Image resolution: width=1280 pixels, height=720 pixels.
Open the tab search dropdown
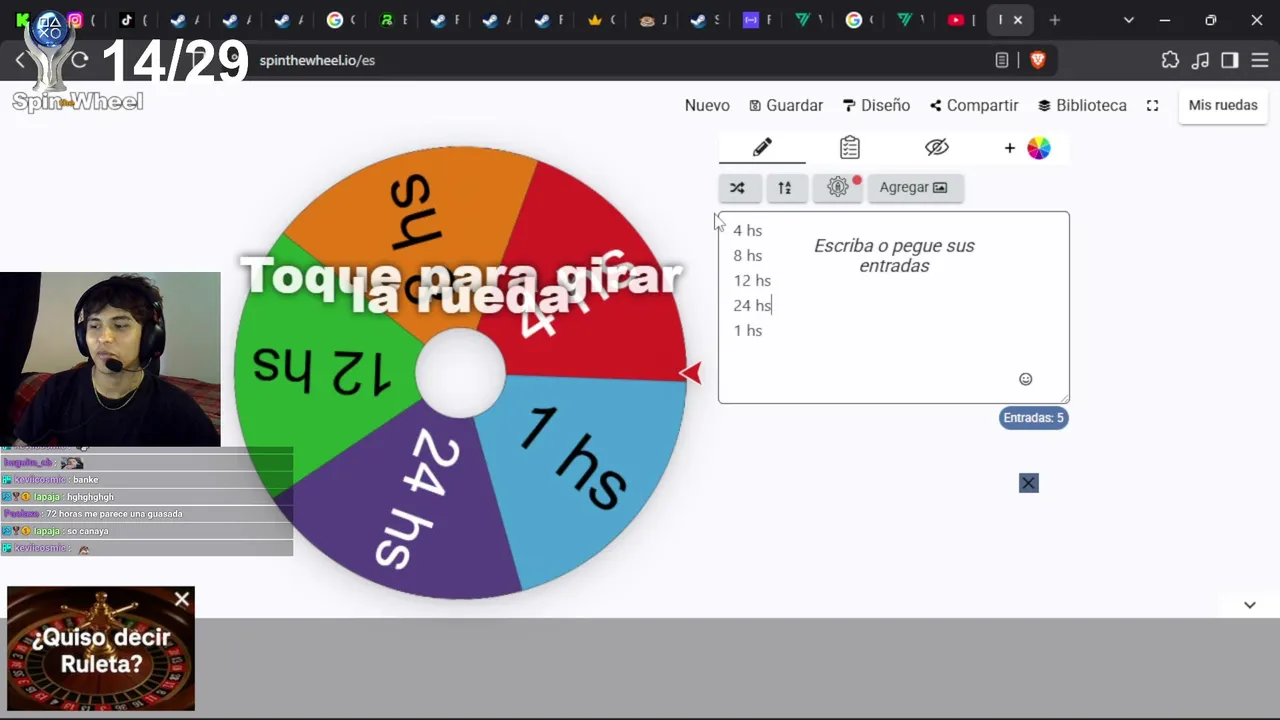pos(1129,20)
